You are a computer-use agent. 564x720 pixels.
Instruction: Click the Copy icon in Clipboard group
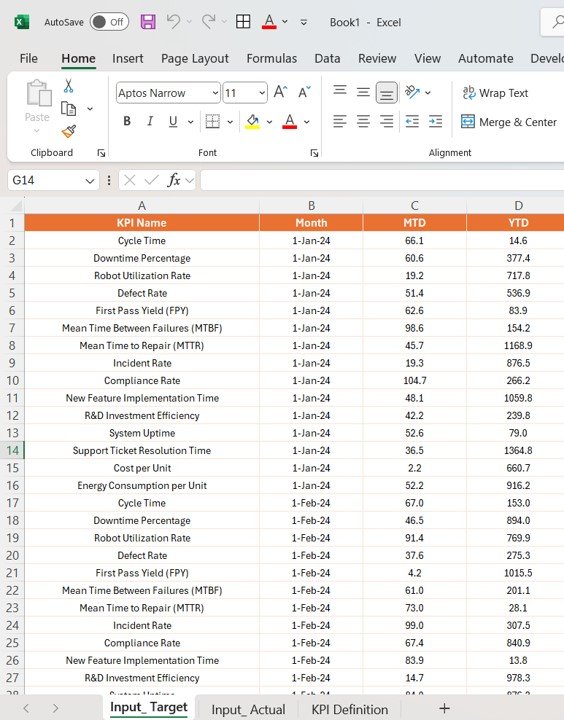tap(68, 109)
